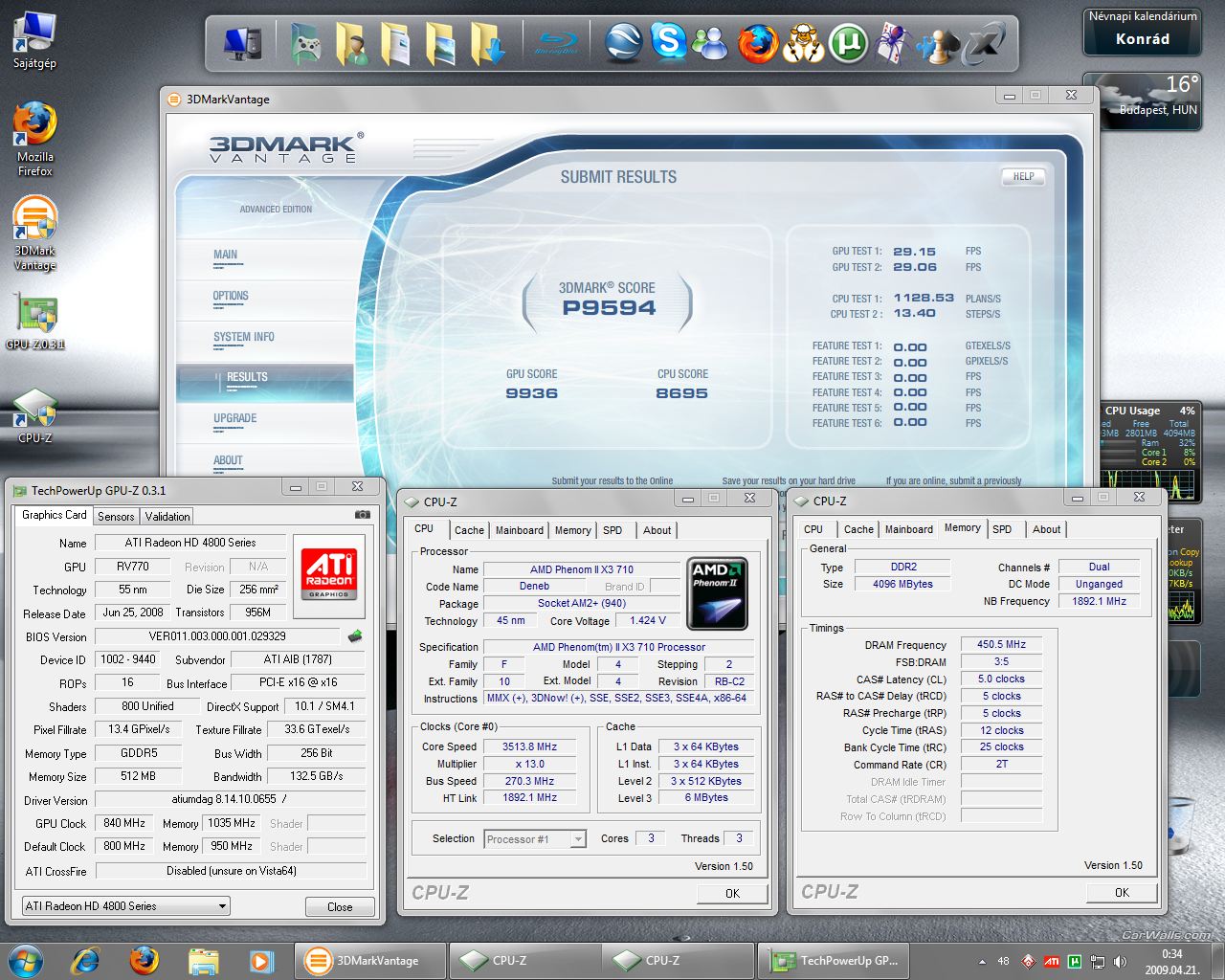Open the user profile folder in the dock
Image resolution: width=1225 pixels, height=980 pixels.
pos(352,44)
